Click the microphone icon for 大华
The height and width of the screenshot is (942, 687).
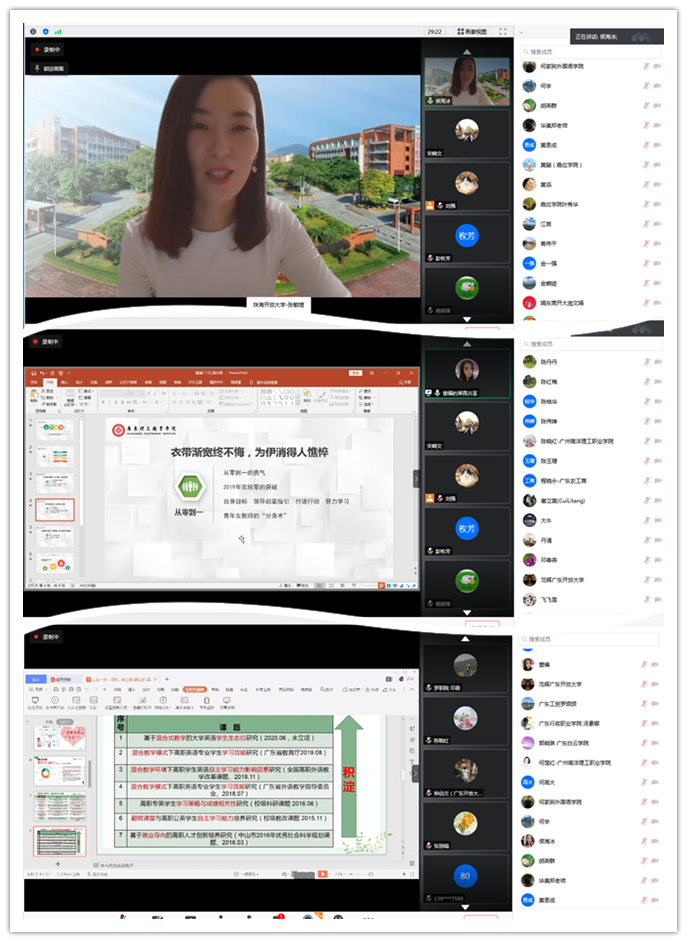646,520
